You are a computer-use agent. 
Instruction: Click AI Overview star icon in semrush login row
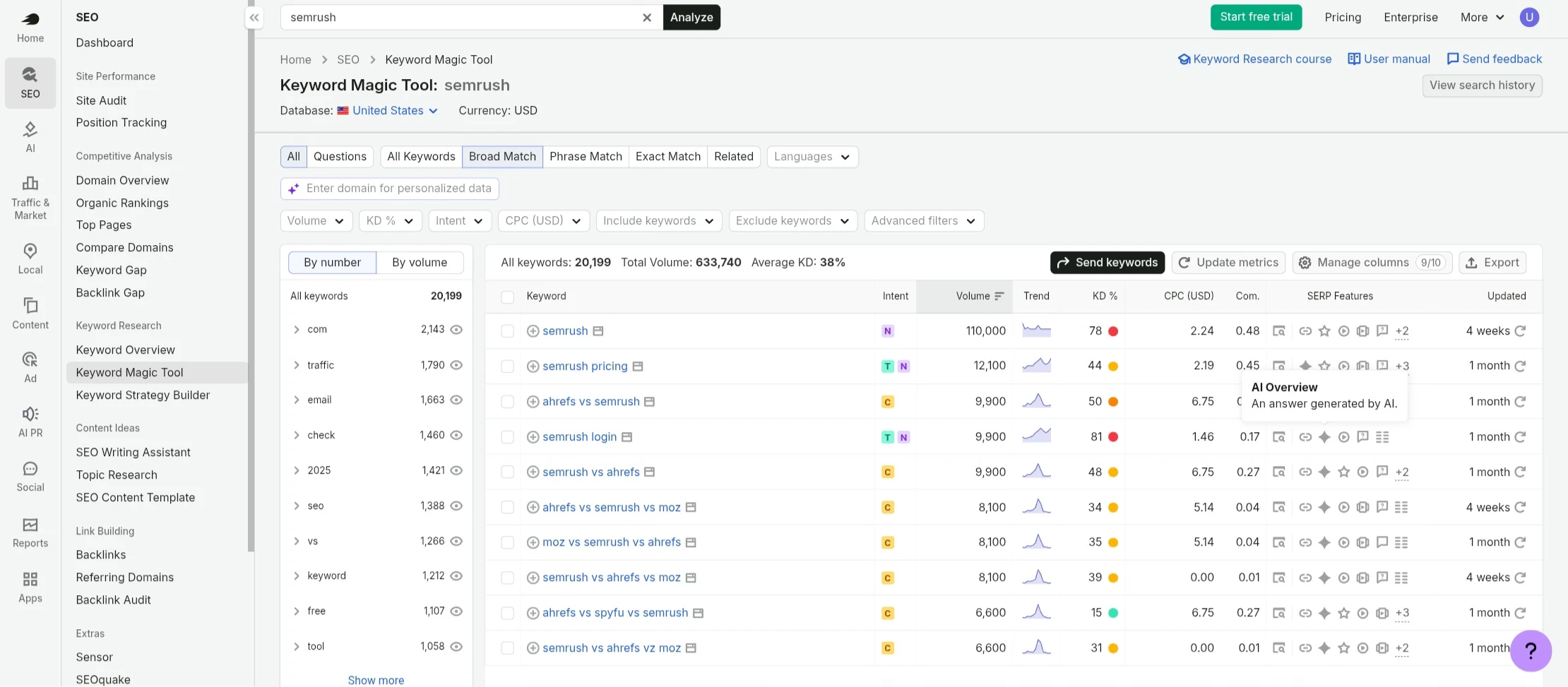pos(1324,437)
